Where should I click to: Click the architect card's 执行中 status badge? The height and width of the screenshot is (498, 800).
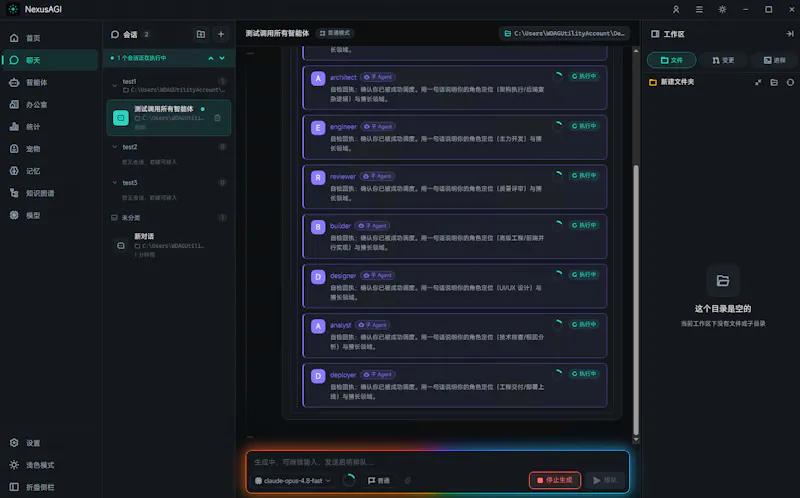click(x=584, y=76)
